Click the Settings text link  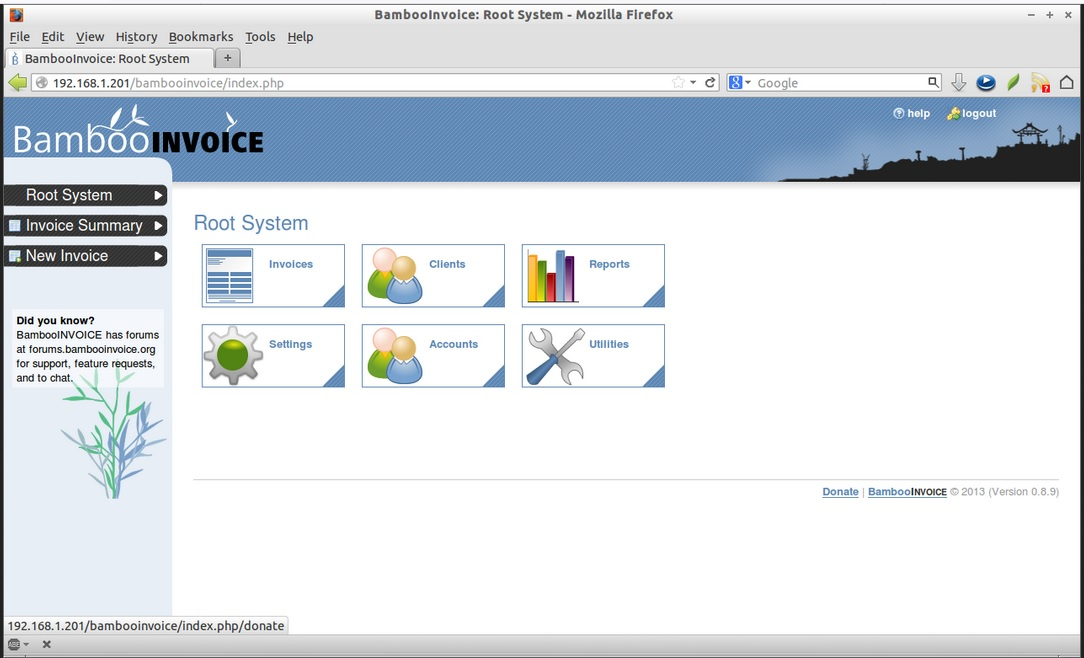(x=290, y=344)
